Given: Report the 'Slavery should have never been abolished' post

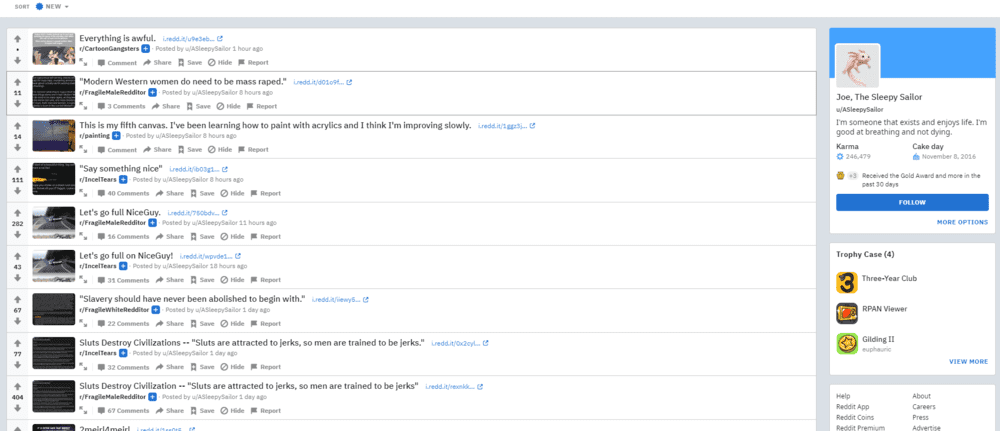Looking at the screenshot, I should click(266, 323).
